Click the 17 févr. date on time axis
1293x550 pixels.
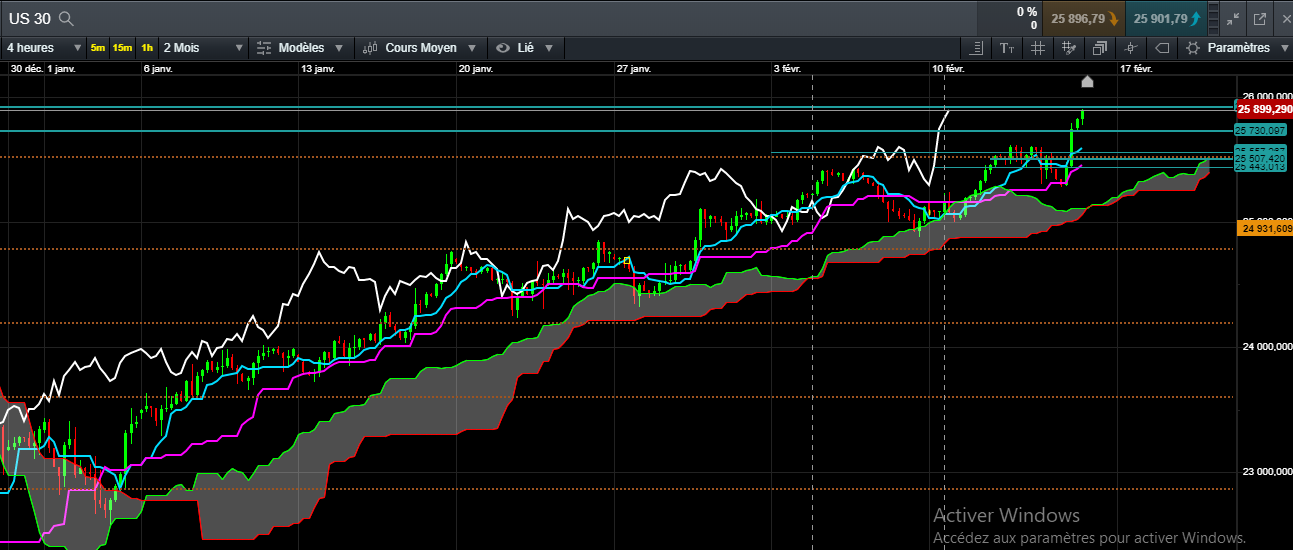pyautogui.click(x=1136, y=69)
